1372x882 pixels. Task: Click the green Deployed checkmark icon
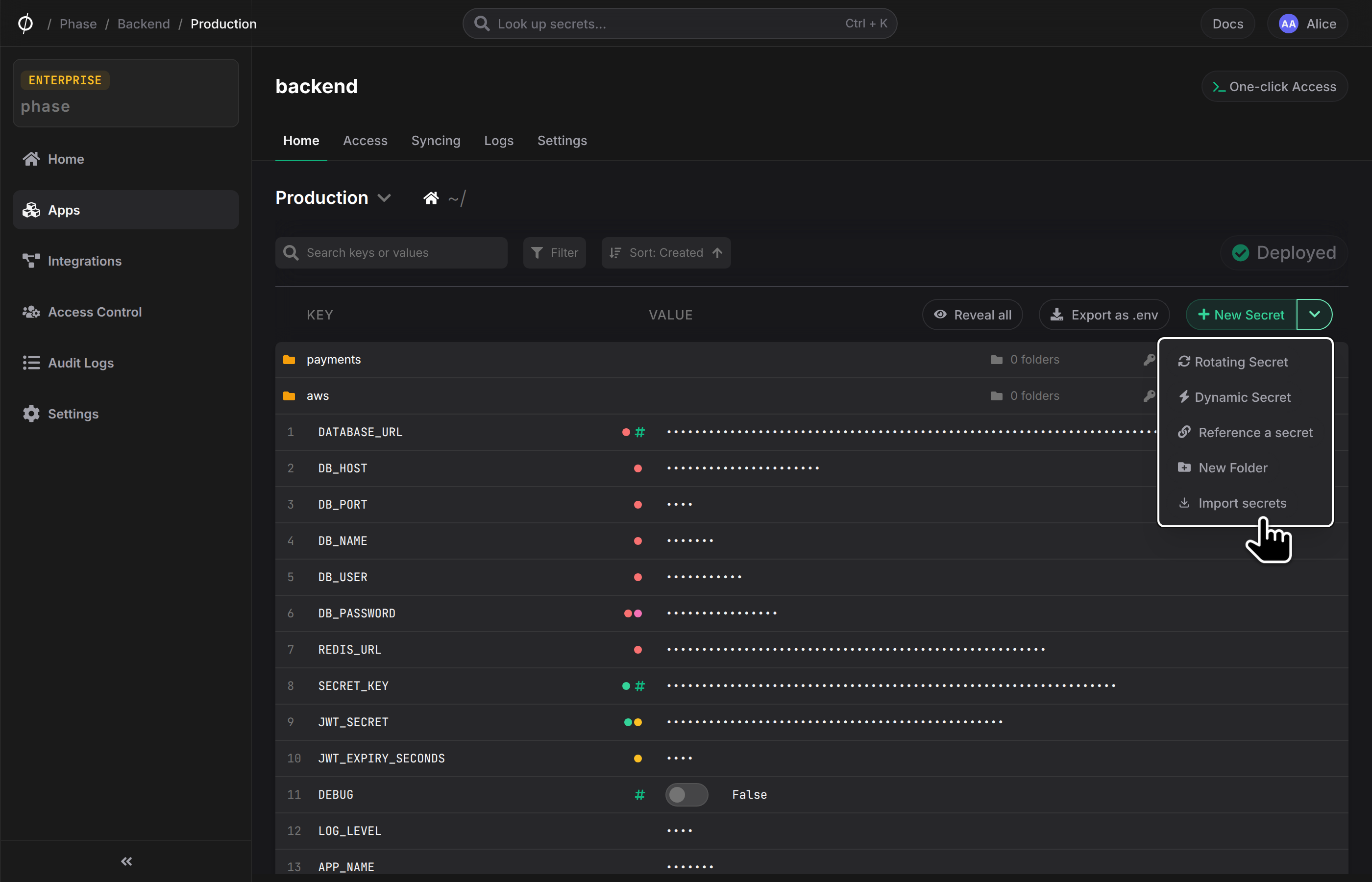tap(1240, 252)
